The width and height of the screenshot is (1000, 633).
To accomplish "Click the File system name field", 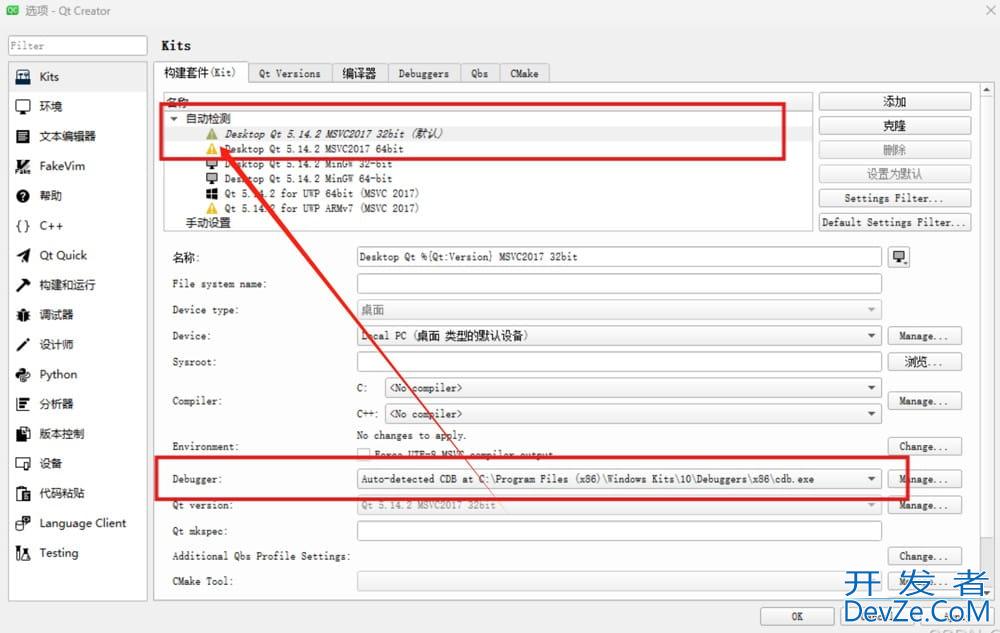I will pyautogui.click(x=619, y=284).
